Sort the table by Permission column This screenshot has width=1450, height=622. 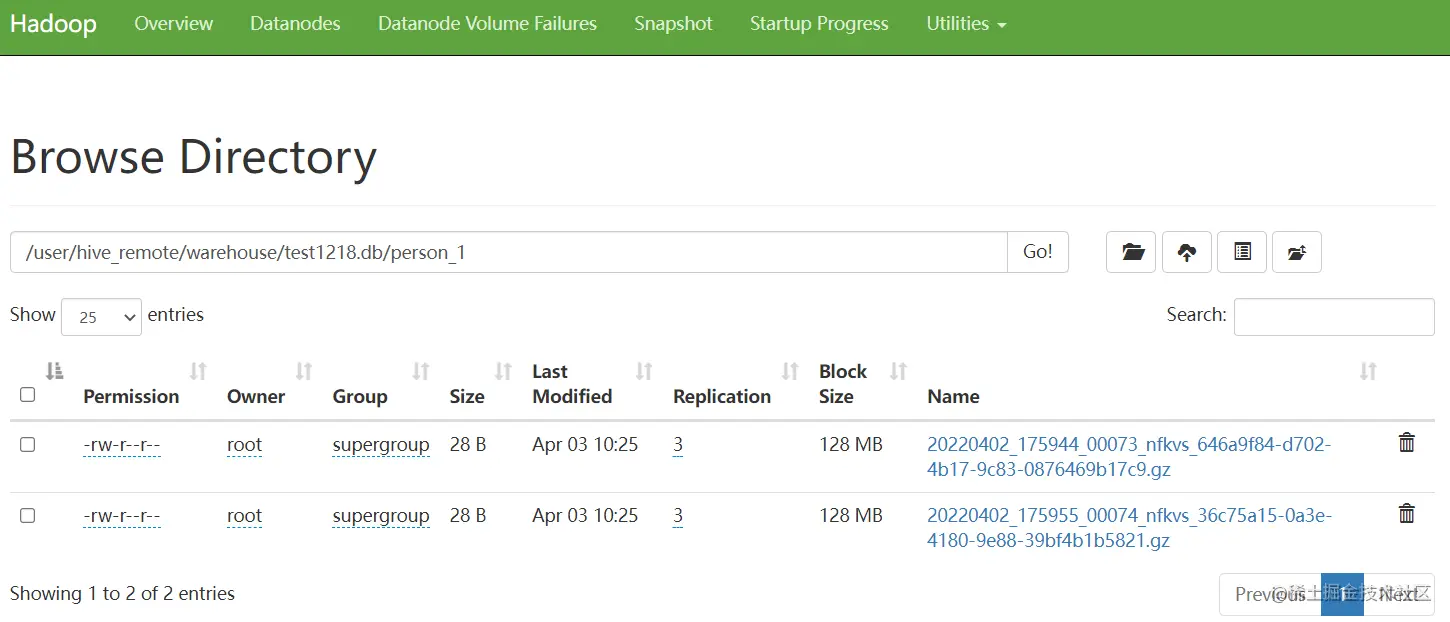pos(131,396)
